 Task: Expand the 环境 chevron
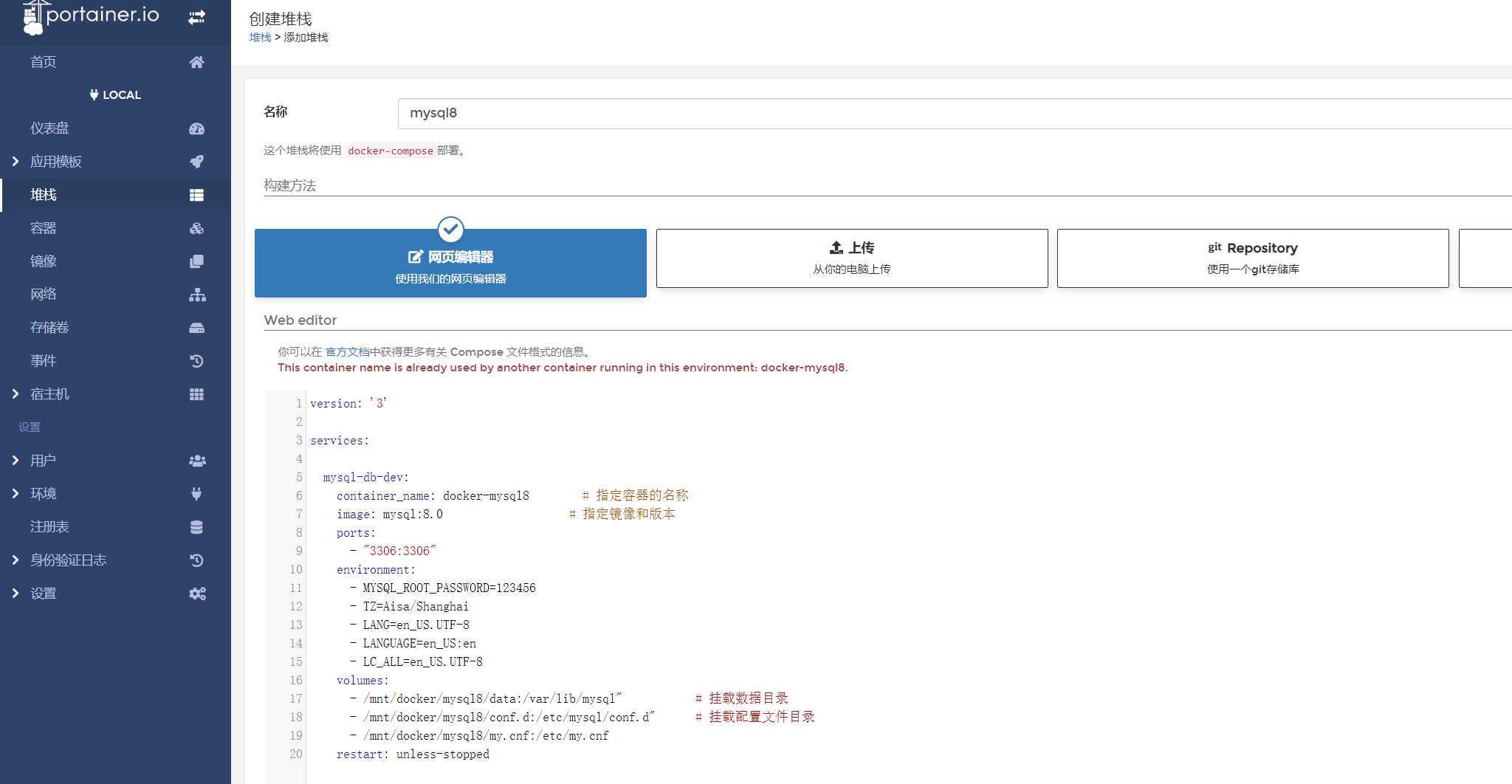coord(16,493)
